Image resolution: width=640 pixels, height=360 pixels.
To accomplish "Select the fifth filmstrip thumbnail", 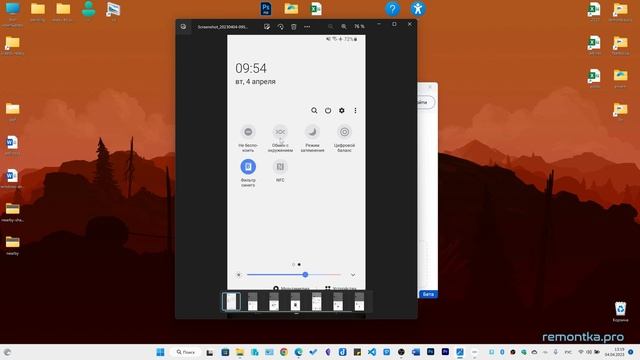I will pyautogui.click(x=317, y=302).
